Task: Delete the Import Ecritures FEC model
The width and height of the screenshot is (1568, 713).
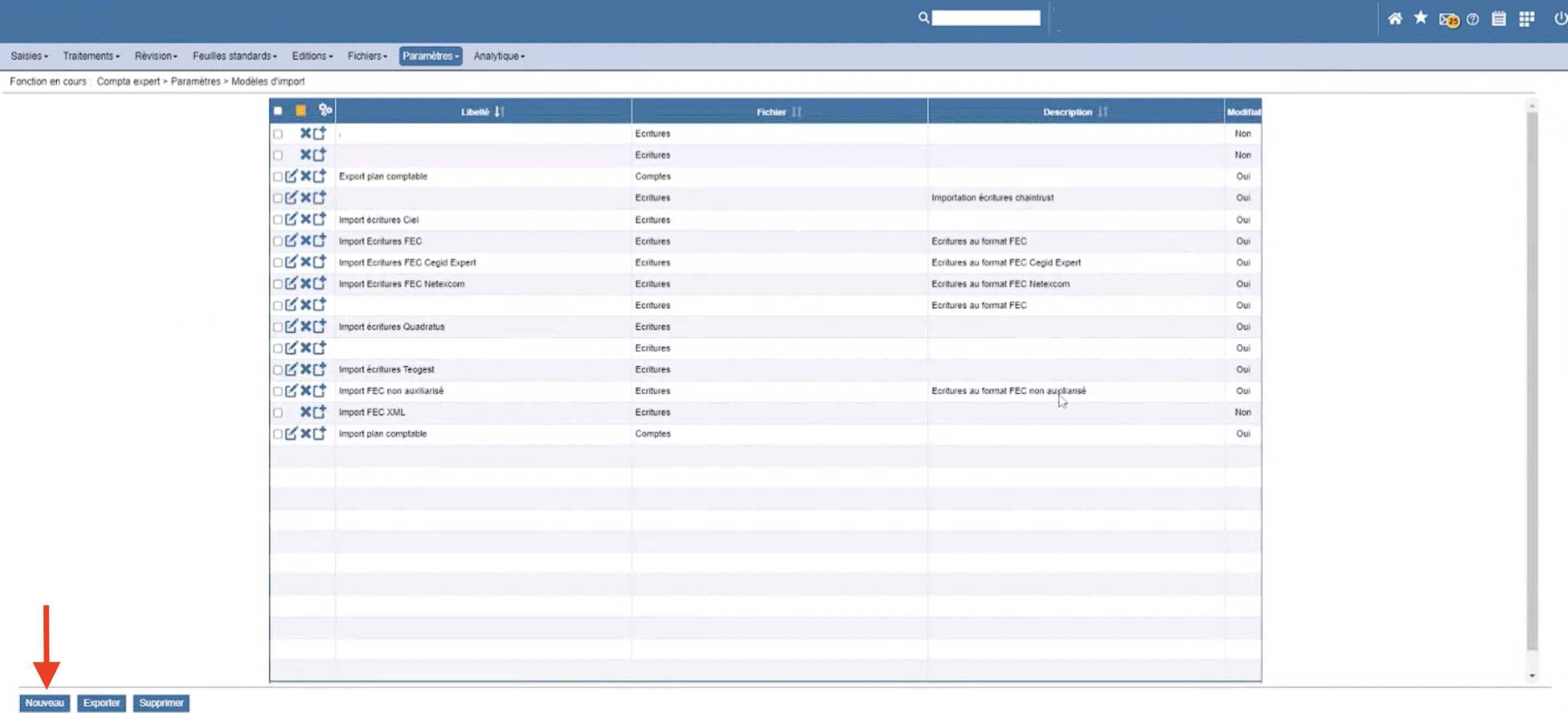Action: (306, 240)
